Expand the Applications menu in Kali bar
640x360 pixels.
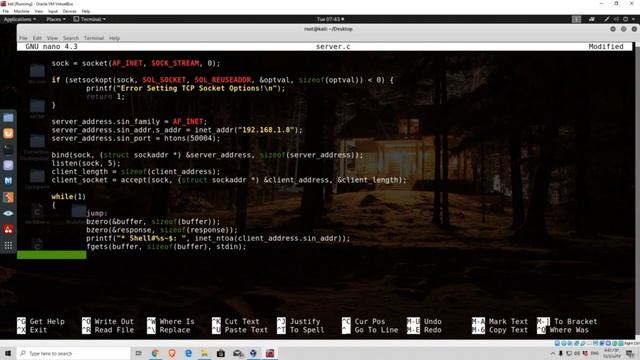(x=20, y=19)
